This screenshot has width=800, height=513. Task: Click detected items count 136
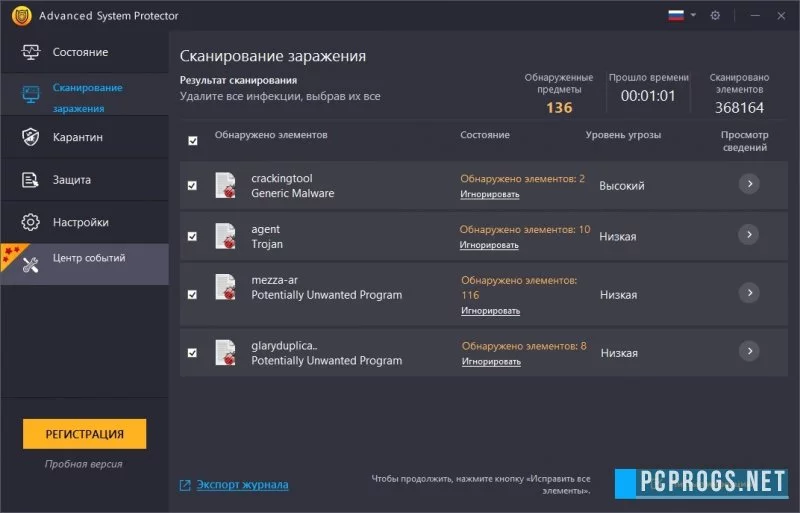tap(559, 108)
